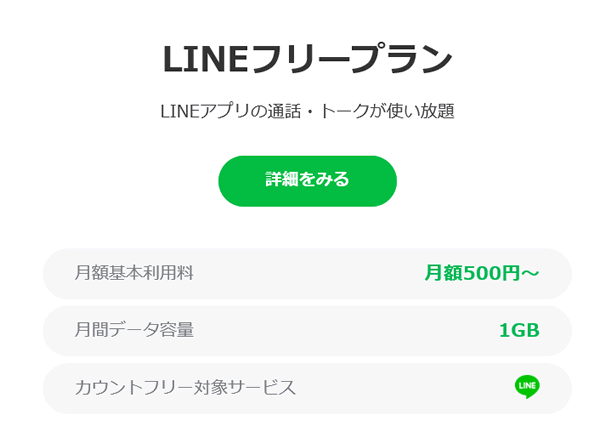Click the データ容量 text in the second row
Viewport: 600px width, 444px height.
pyautogui.click(x=152, y=330)
